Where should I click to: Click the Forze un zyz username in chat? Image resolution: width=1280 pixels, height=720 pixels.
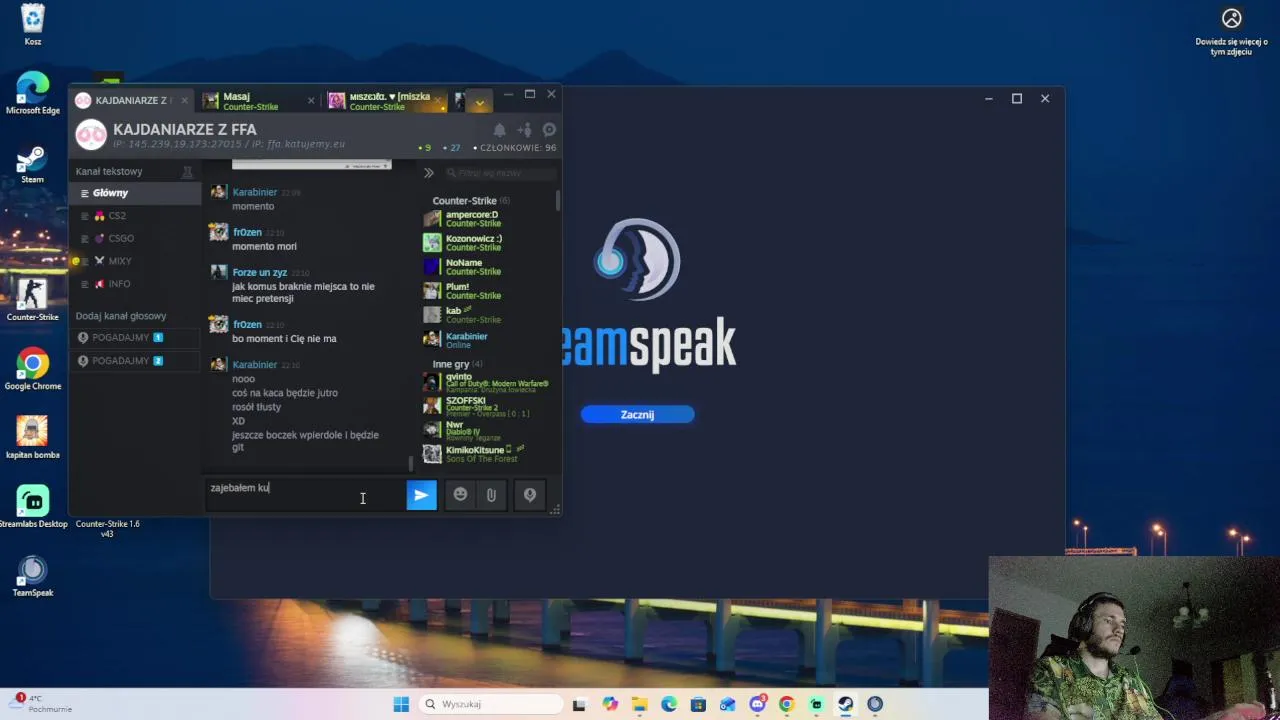pos(259,272)
